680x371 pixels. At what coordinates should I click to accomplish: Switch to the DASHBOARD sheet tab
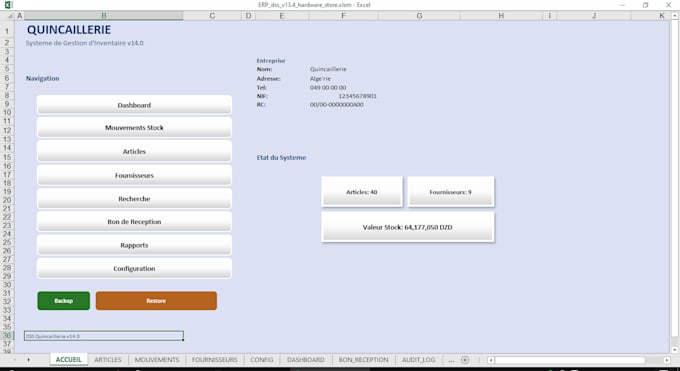(306, 360)
